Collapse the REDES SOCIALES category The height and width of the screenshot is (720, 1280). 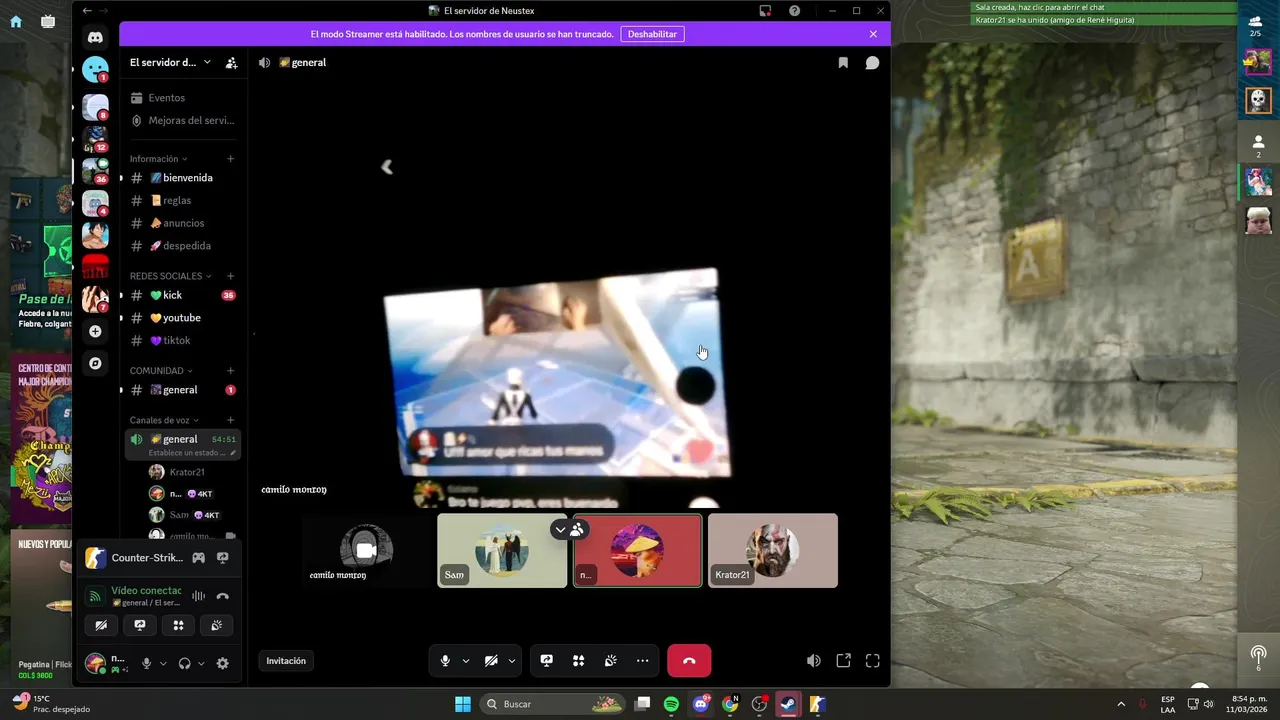click(171, 276)
